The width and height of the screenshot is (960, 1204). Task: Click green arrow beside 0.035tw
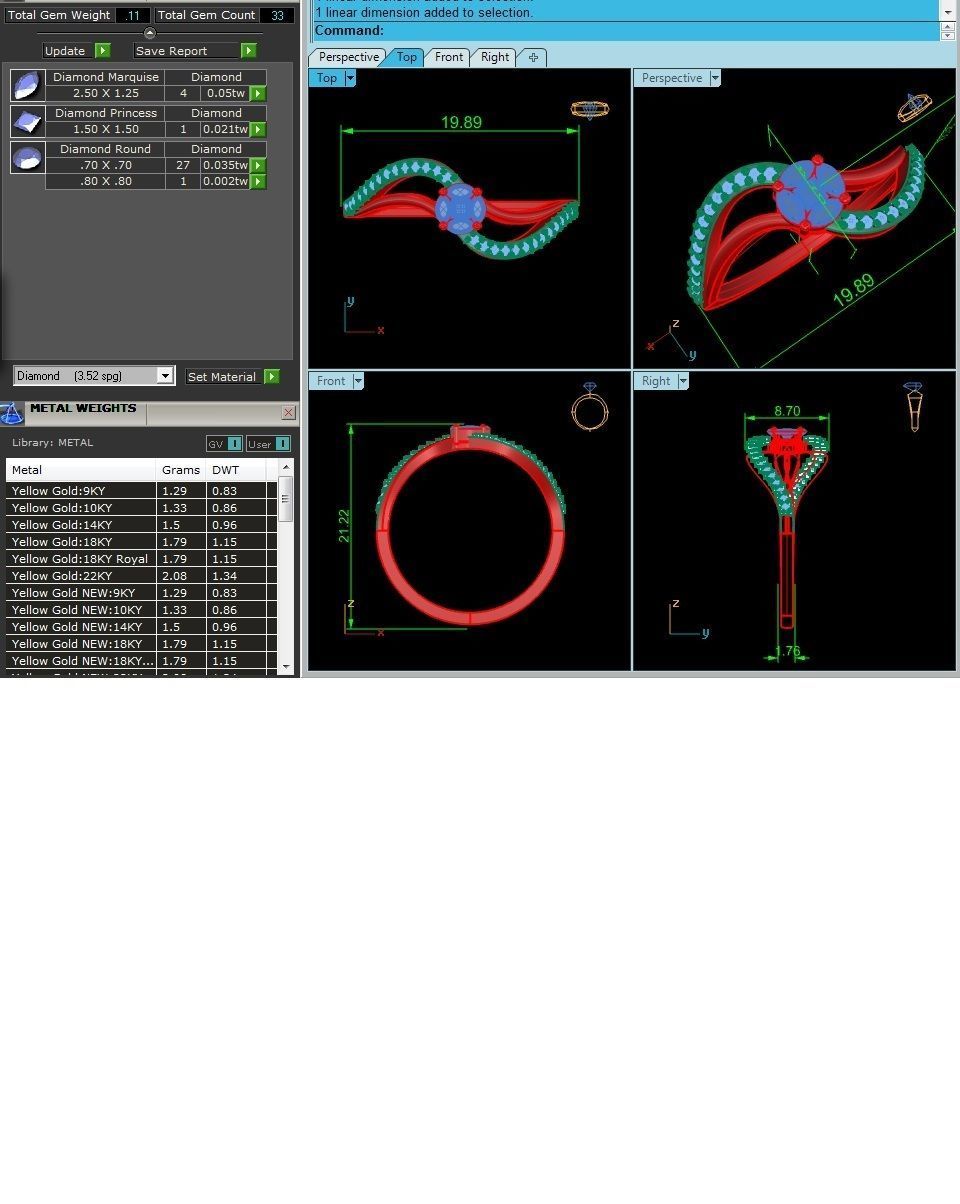coord(258,165)
